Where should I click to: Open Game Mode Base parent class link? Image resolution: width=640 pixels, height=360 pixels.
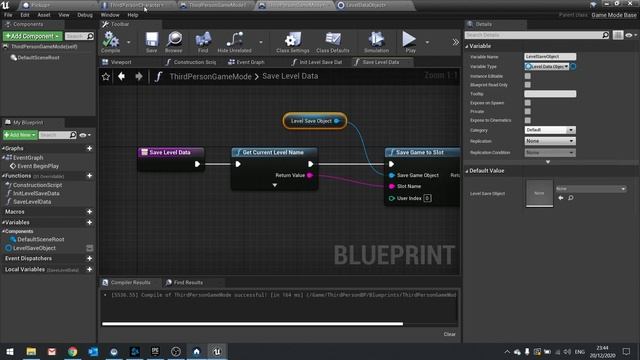pos(614,15)
